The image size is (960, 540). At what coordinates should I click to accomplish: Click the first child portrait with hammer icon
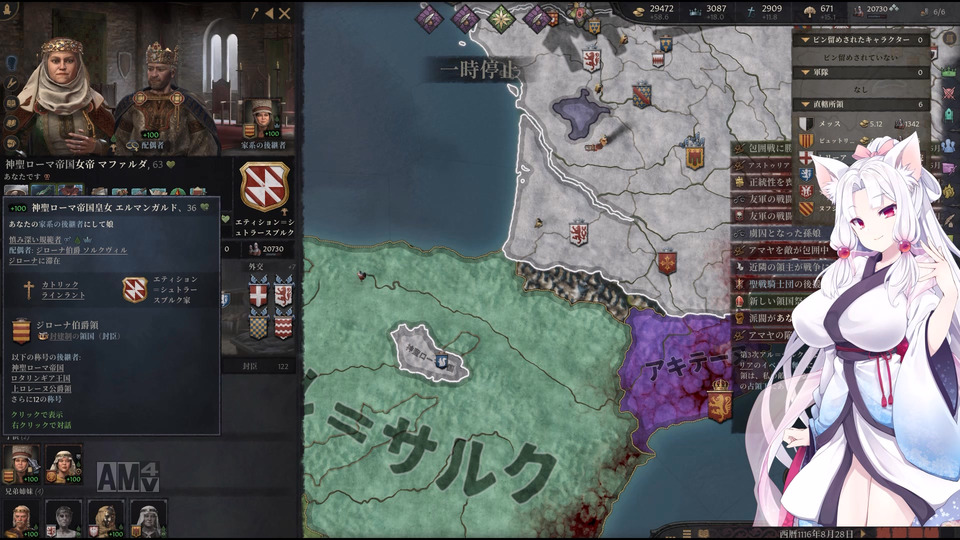(21, 464)
